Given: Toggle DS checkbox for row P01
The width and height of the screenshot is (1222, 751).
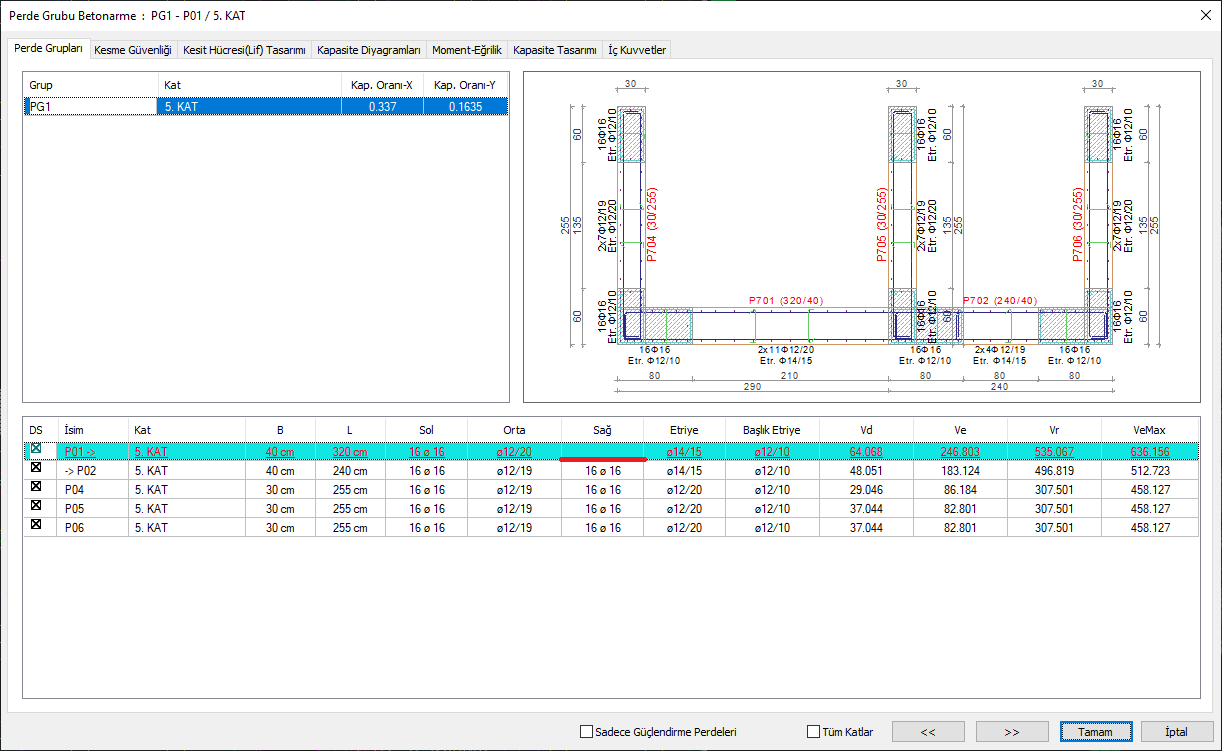Looking at the screenshot, I should (37, 451).
